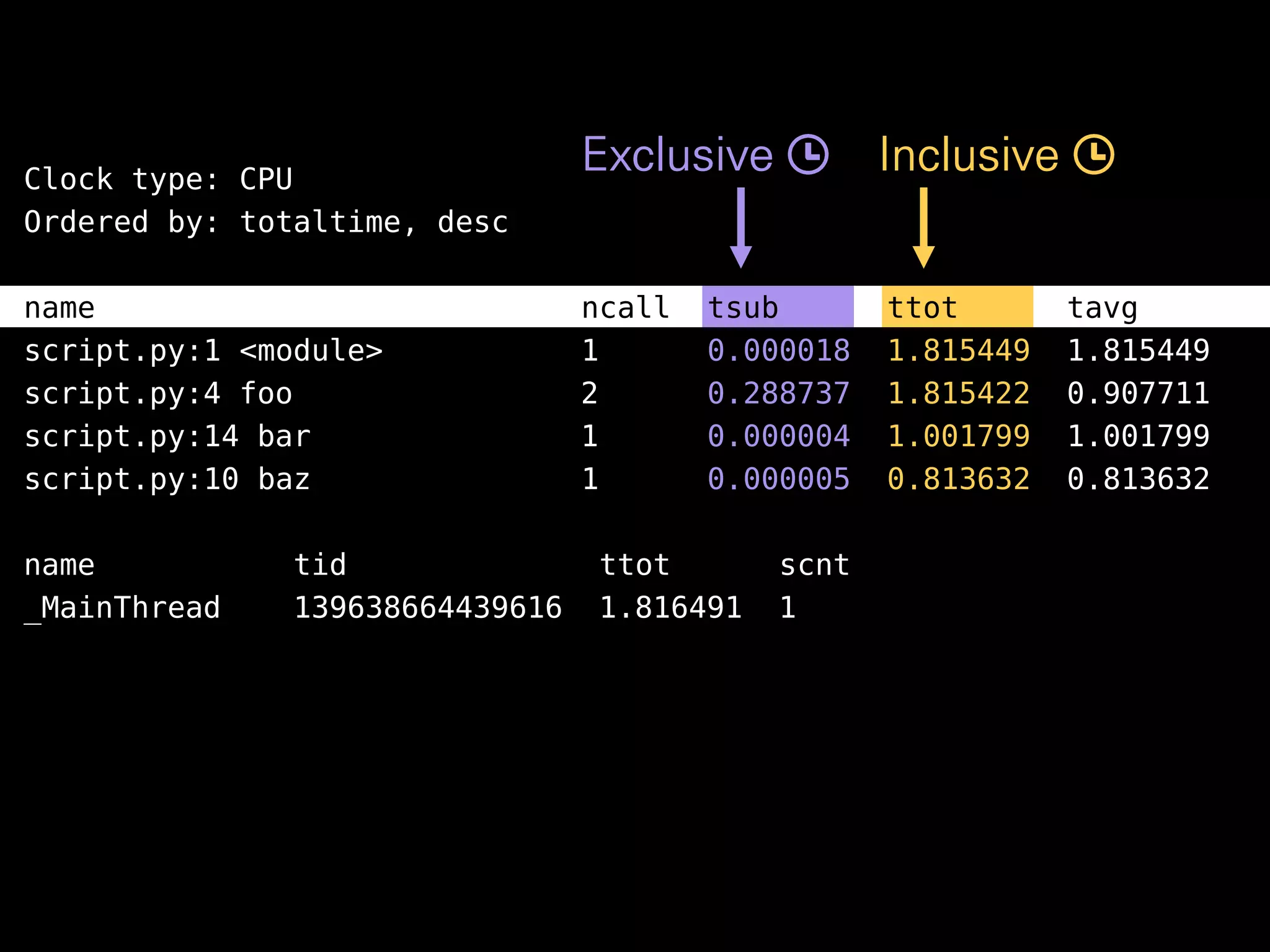Click yellow ttot value '1.815449'

point(959,351)
